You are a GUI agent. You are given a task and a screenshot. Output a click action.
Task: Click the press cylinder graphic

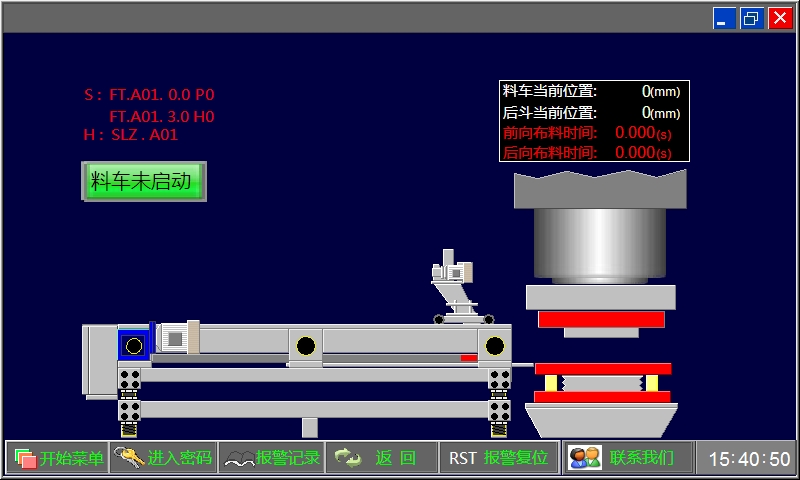click(x=599, y=245)
